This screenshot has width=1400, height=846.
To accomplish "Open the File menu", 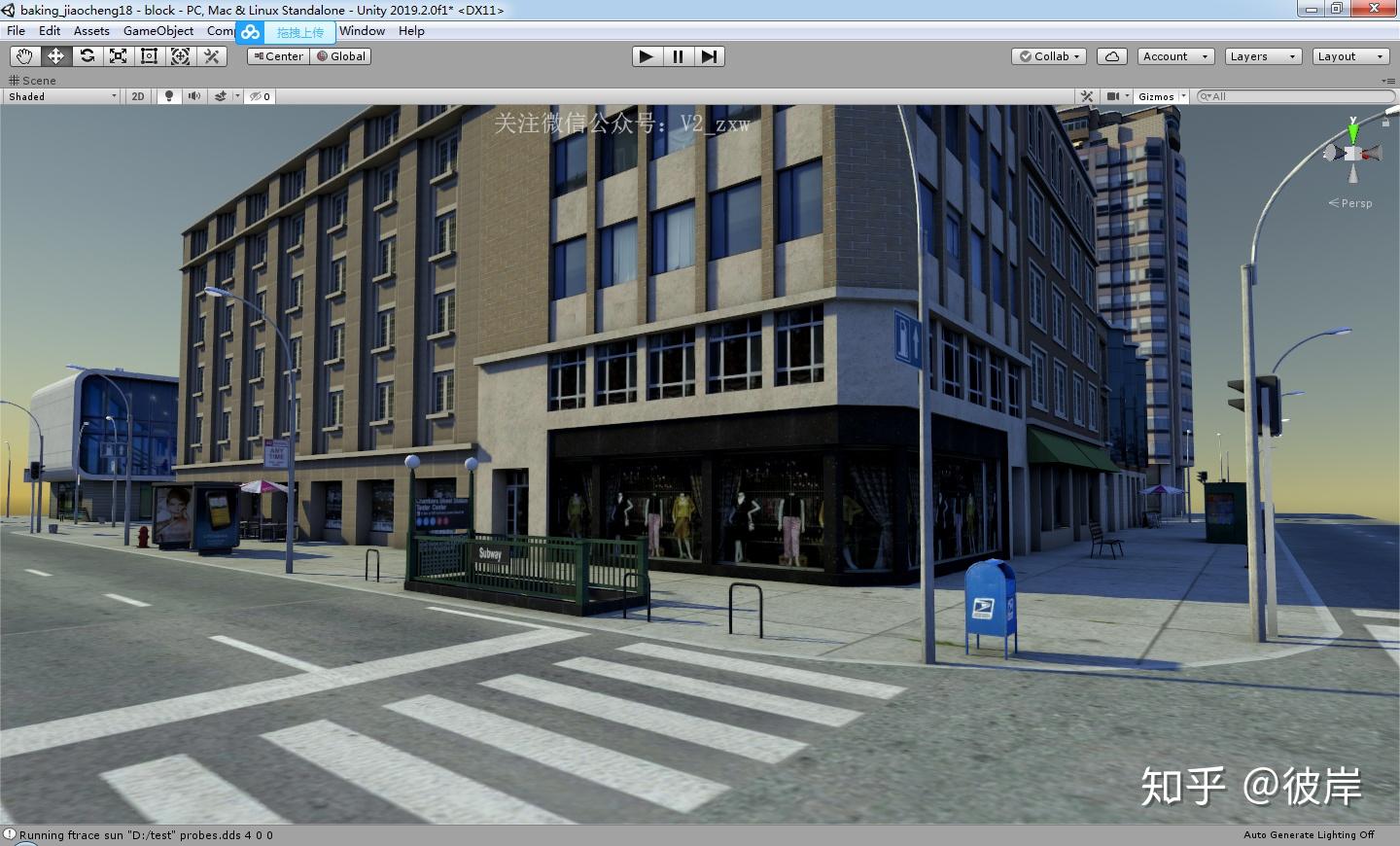I will pyautogui.click(x=17, y=31).
